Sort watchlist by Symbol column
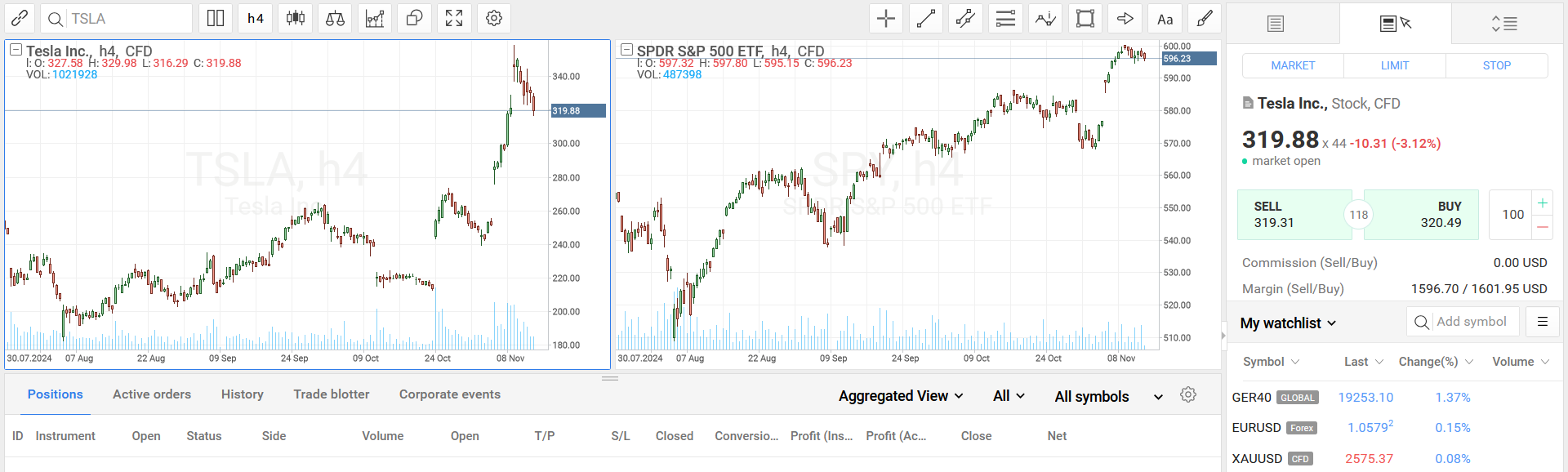Image resolution: width=1568 pixels, height=472 pixels. [x=1271, y=362]
